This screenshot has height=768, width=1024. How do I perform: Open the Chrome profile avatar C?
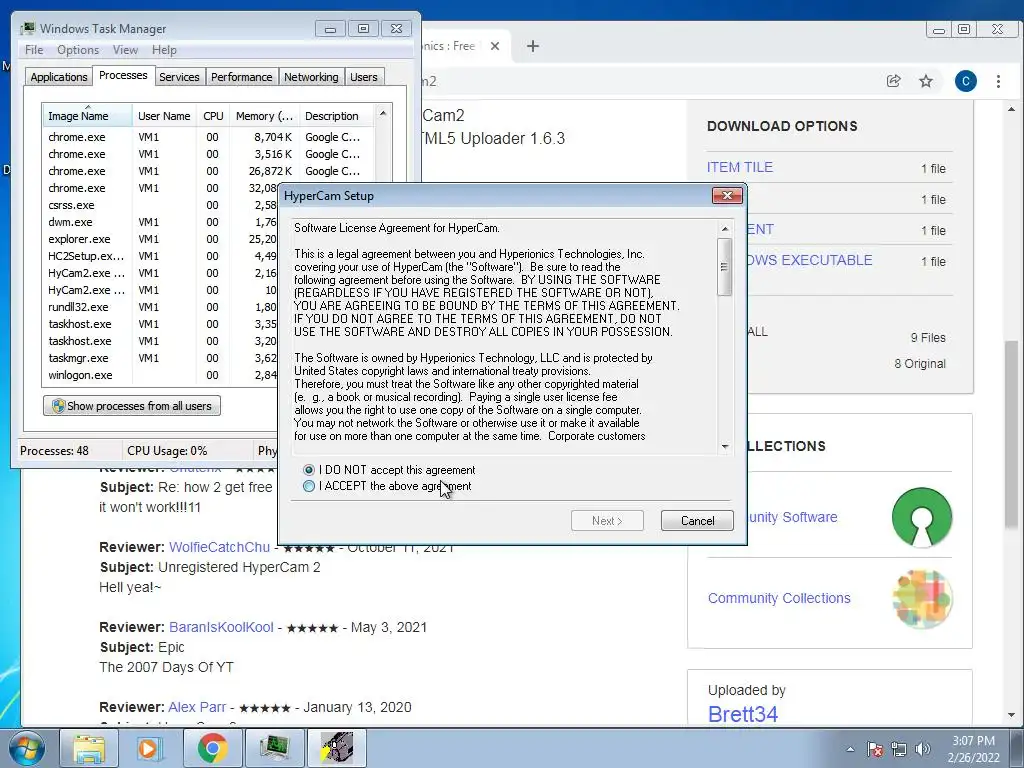pyautogui.click(x=965, y=81)
